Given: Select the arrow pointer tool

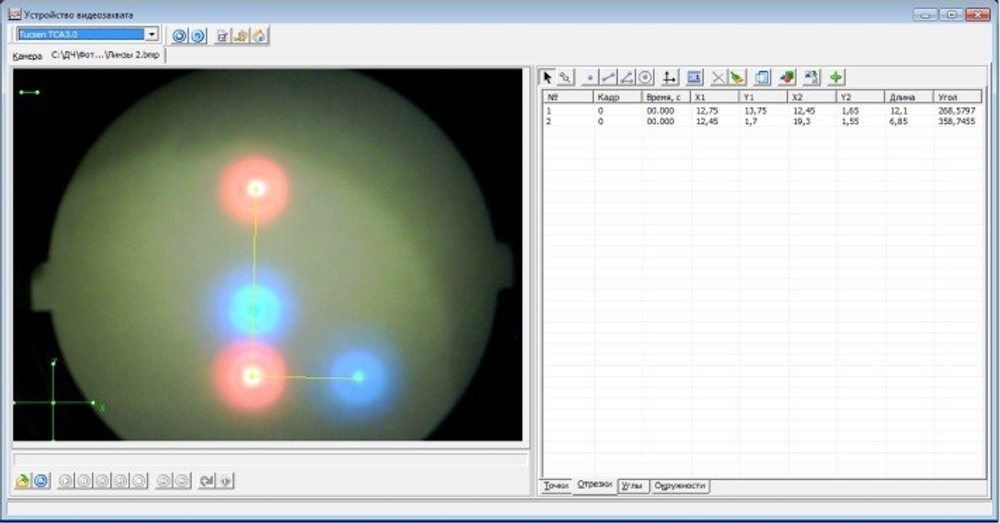Looking at the screenshot, I should 548,77.
